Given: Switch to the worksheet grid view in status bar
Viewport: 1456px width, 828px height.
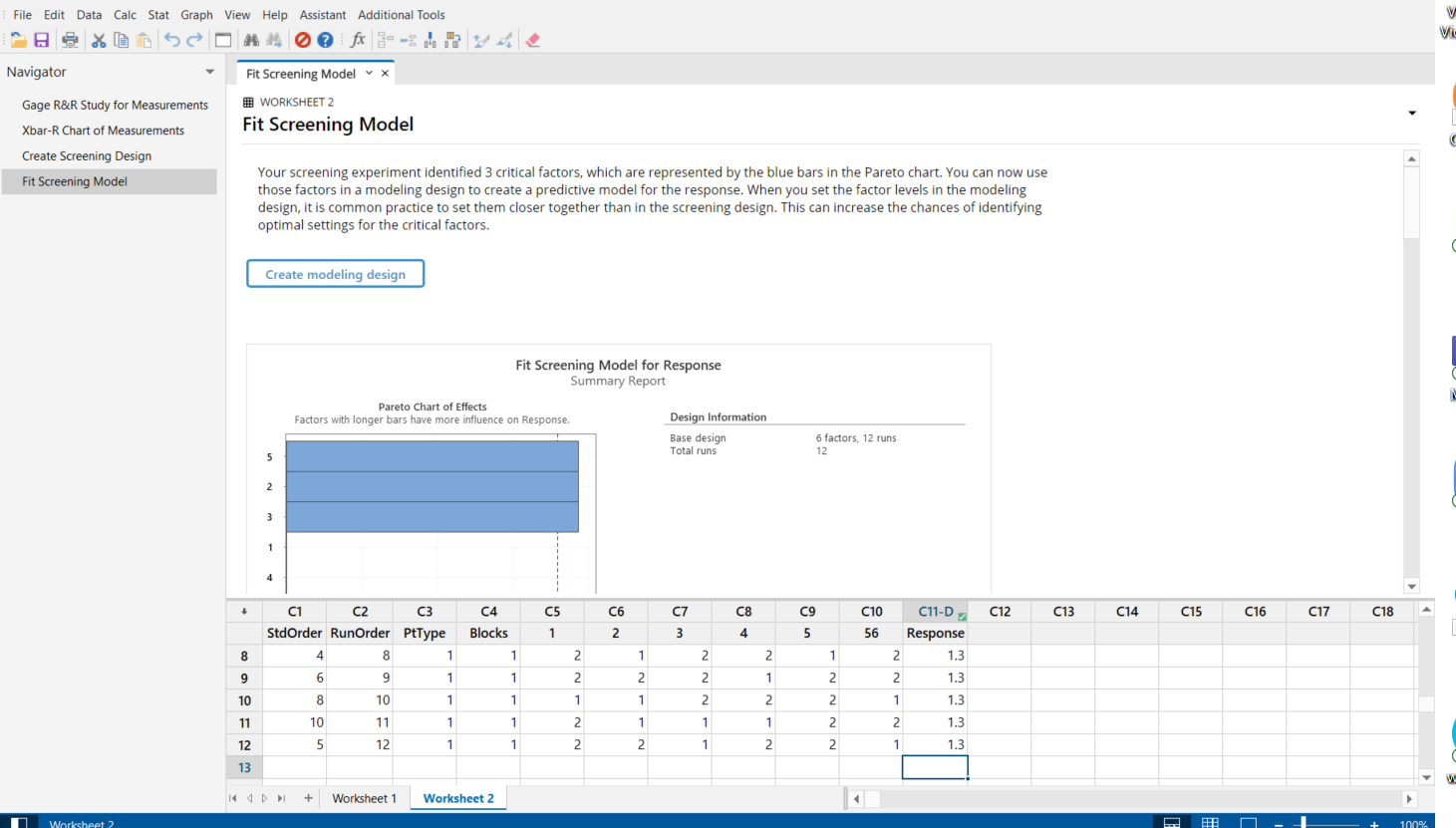Looking at the screenshot, I should (1210, 822).
